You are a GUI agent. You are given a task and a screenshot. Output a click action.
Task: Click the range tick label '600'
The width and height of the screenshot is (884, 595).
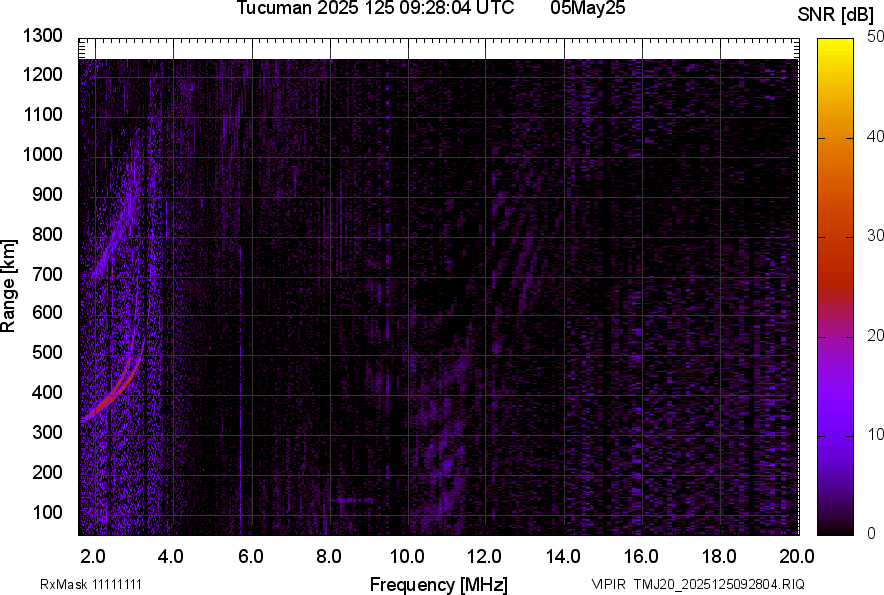coord(47,312)
